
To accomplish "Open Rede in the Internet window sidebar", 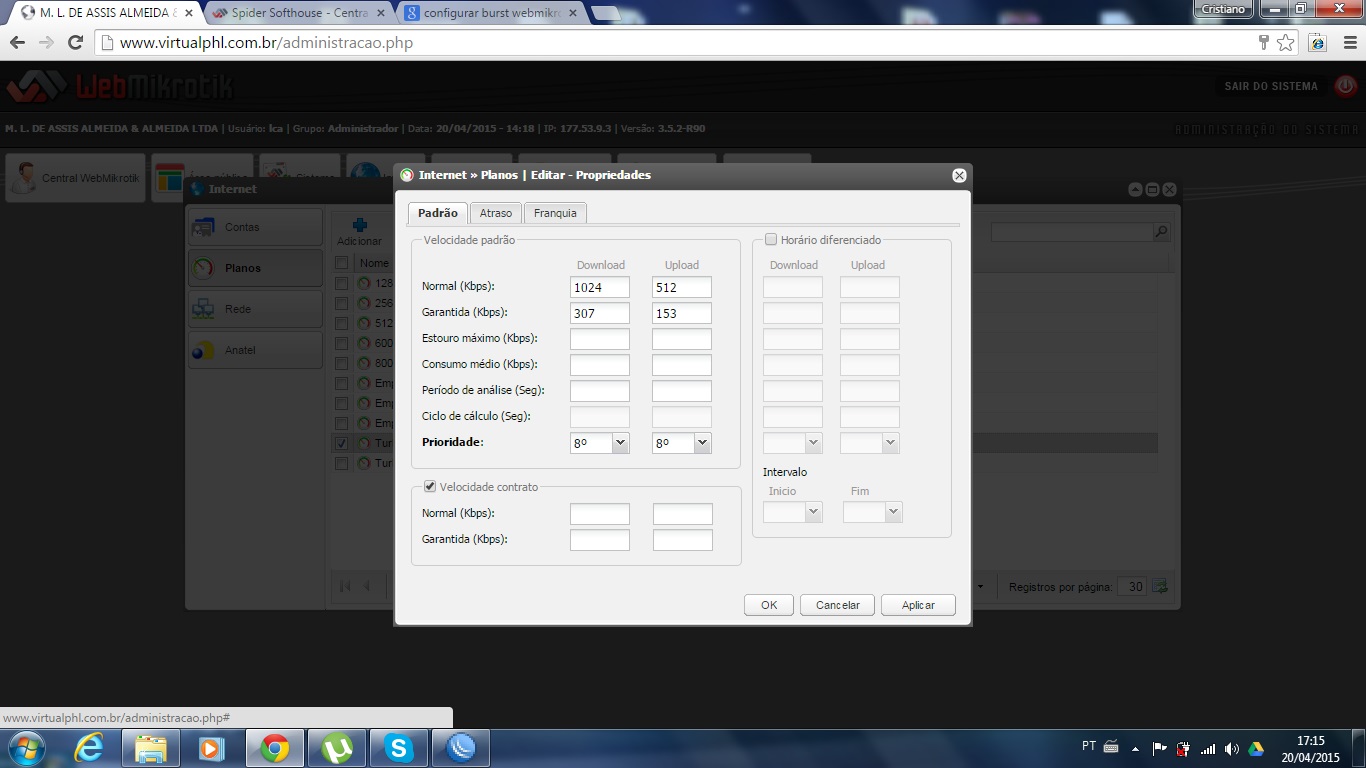I will tap(255, 309).
